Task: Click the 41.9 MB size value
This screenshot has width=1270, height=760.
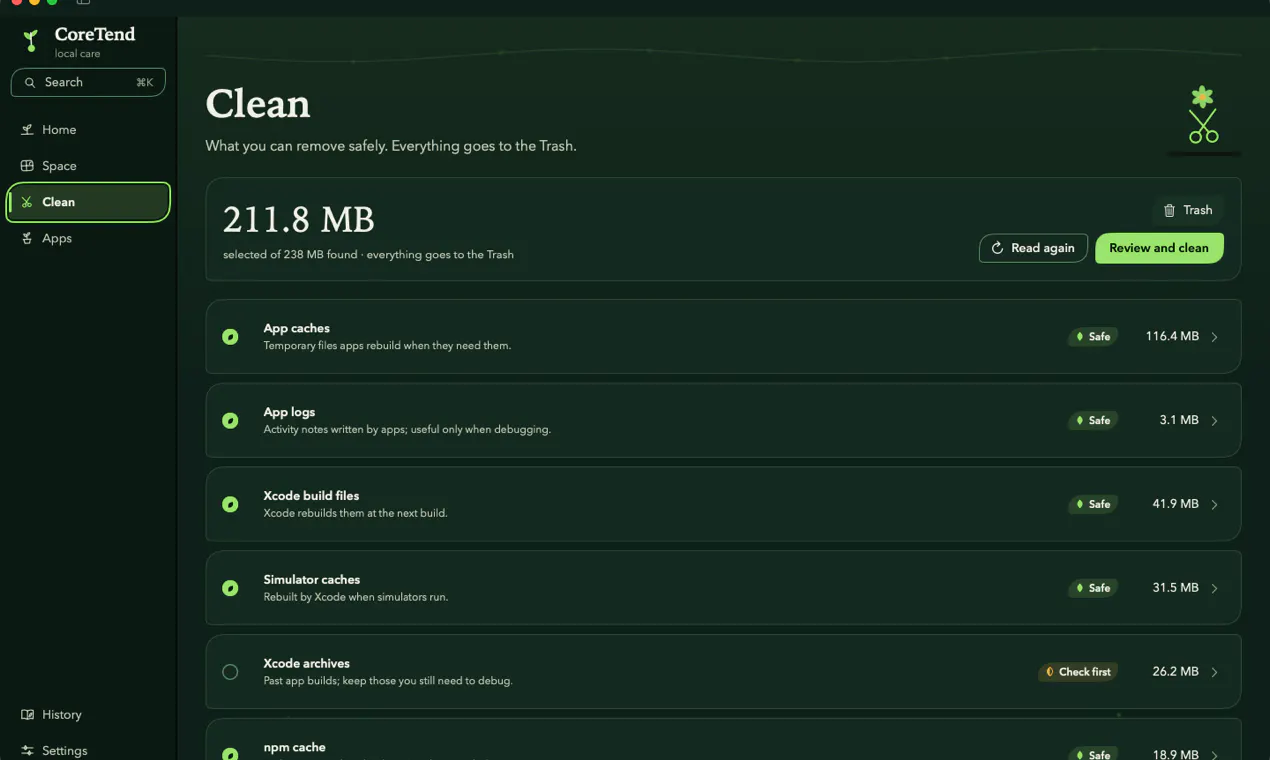Action: click(1175, 505)
